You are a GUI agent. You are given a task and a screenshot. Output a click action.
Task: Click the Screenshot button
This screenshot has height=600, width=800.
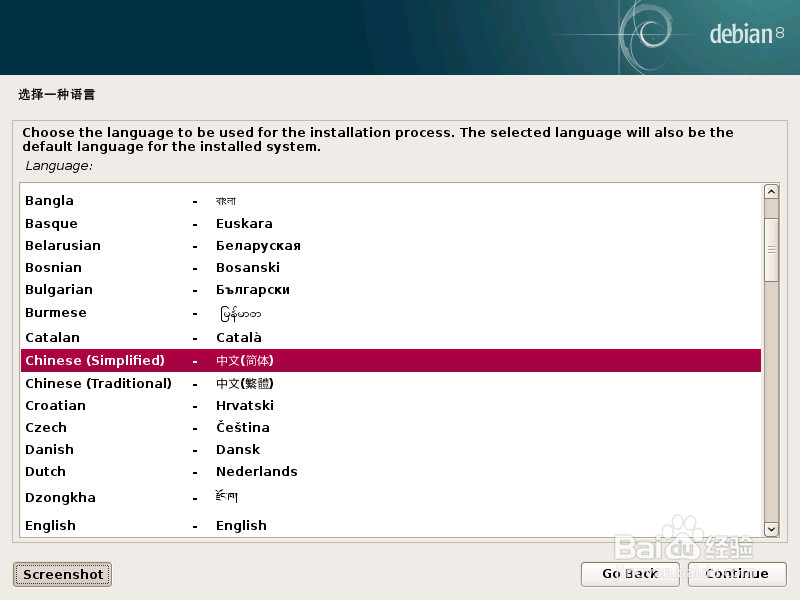tap(62, 574)
